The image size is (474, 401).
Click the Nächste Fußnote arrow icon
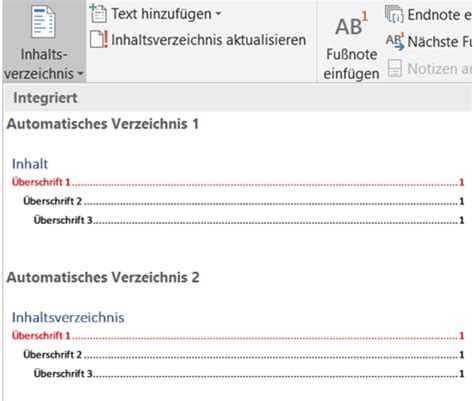click(x=395, y=41)
